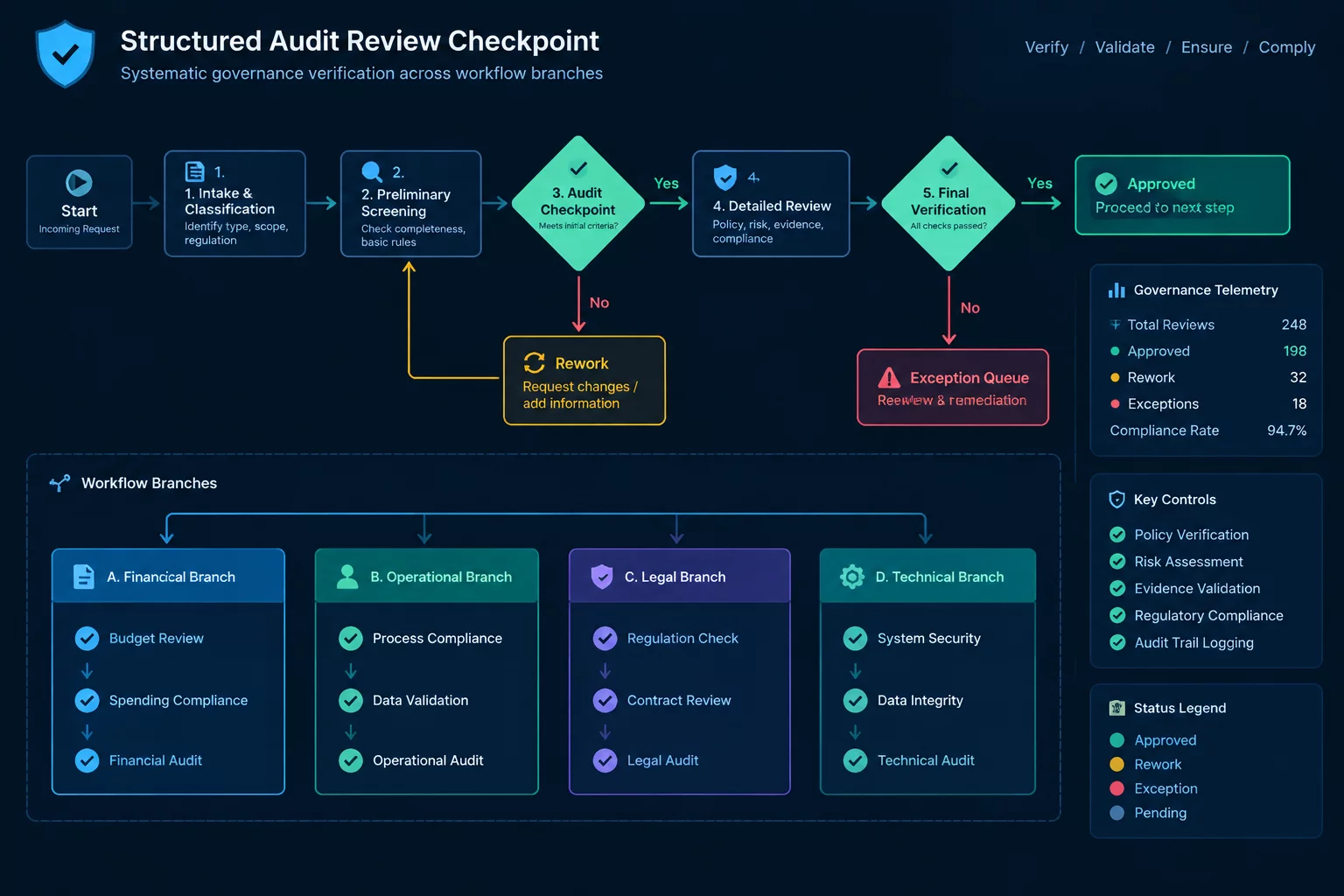
Task: Click the bar chart icon for Governance Telemetry
Action: [x=1116, y=290]
